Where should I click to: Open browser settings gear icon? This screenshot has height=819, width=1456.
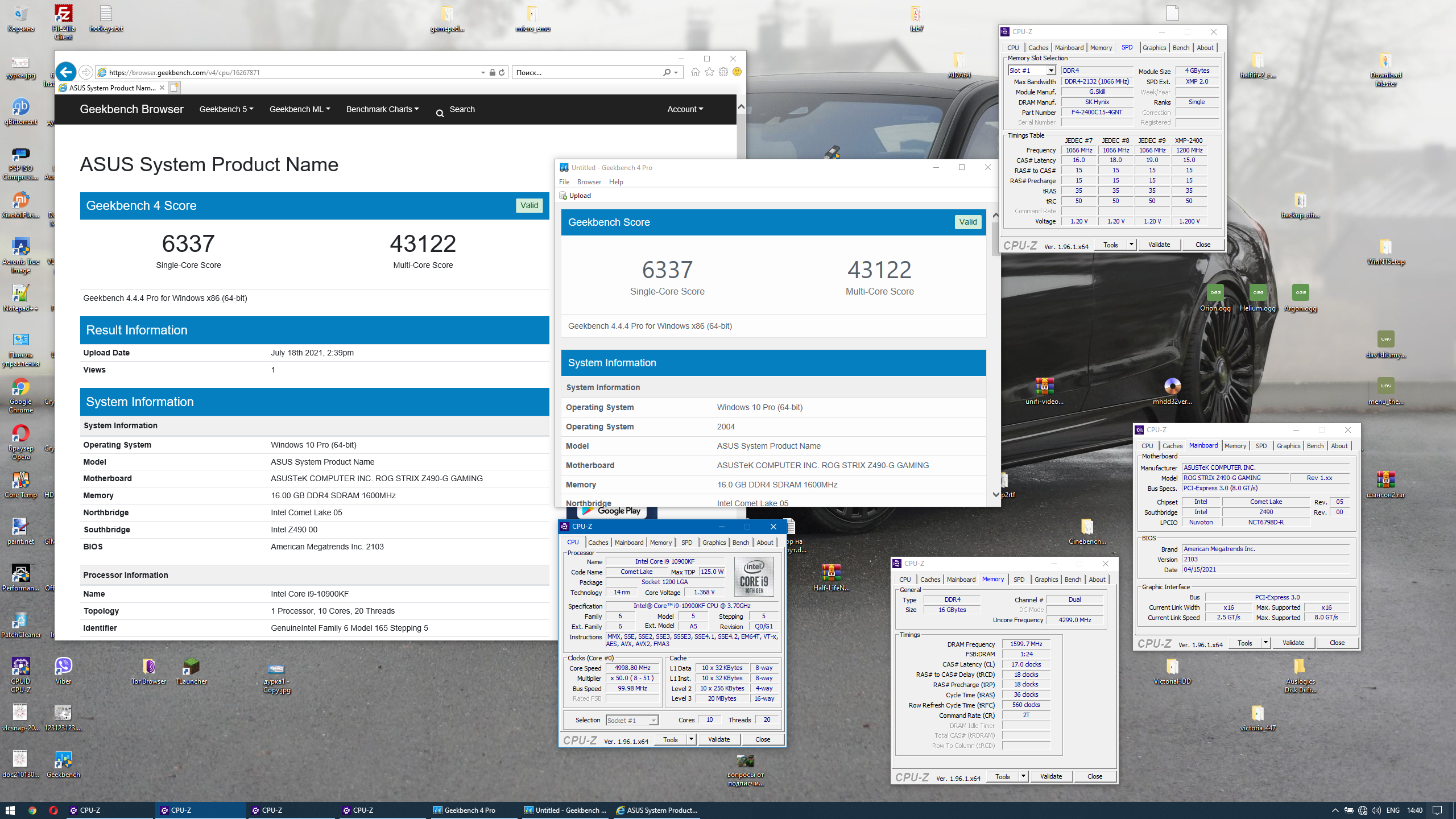(723, 72)
